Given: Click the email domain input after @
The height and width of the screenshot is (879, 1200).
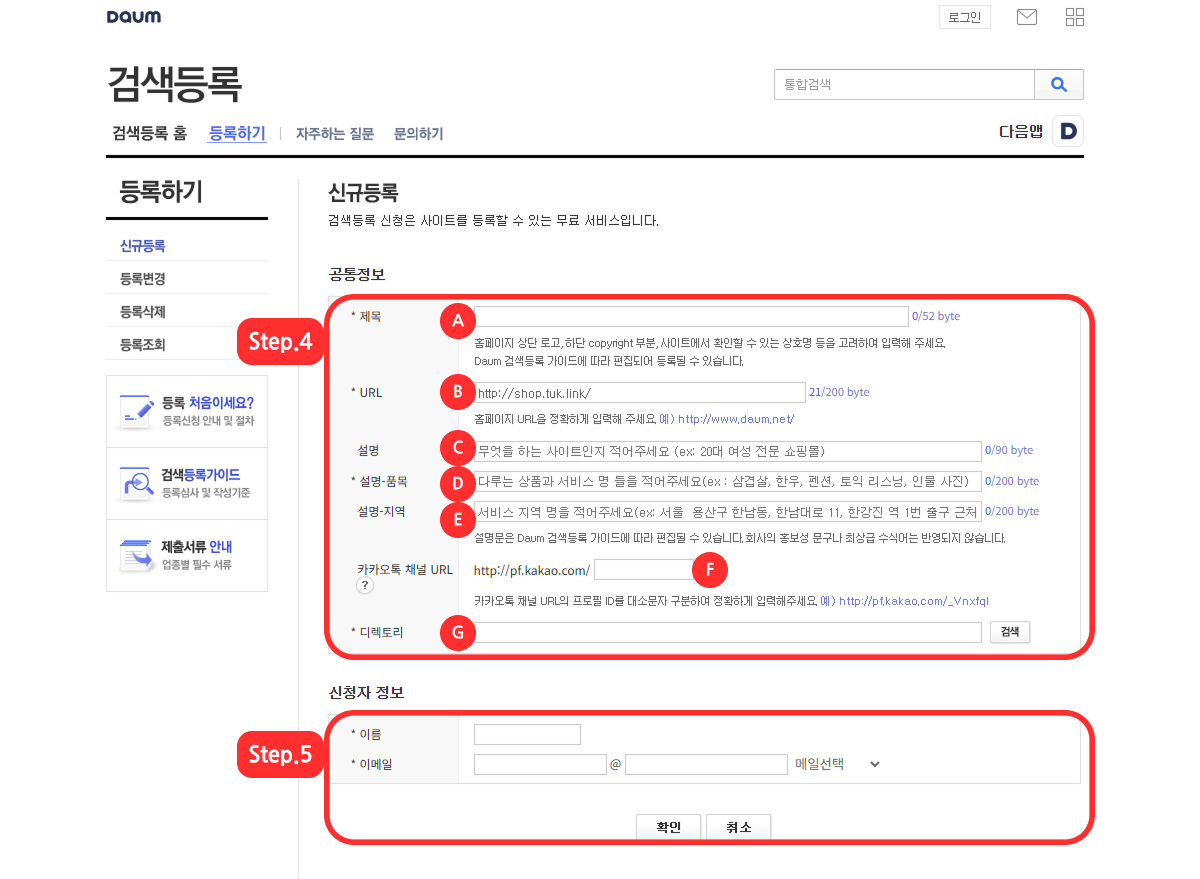Looking at the screenshot, I should pos(707,764).
